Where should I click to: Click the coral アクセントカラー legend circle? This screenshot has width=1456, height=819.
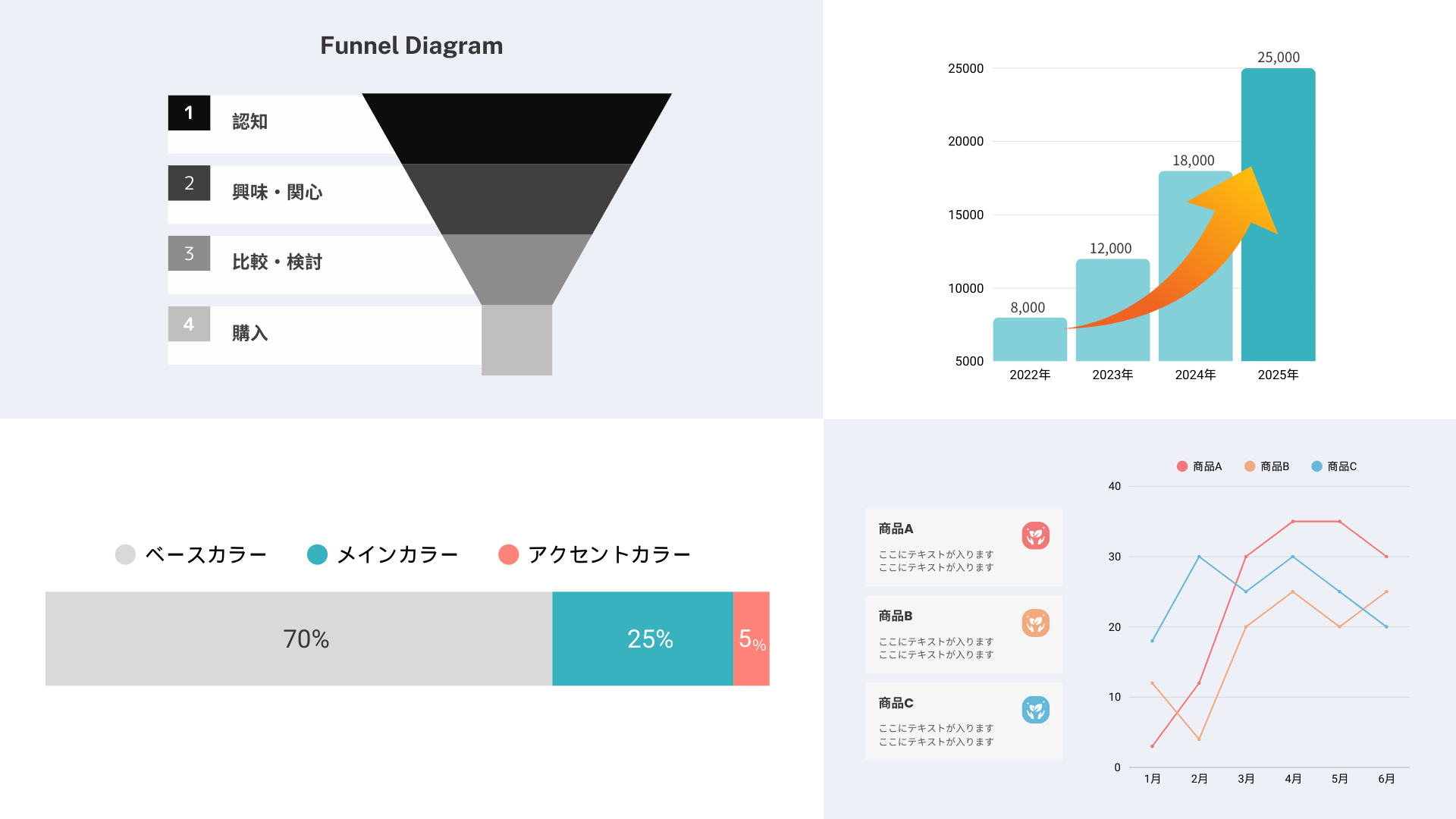(x=508, y=554)
